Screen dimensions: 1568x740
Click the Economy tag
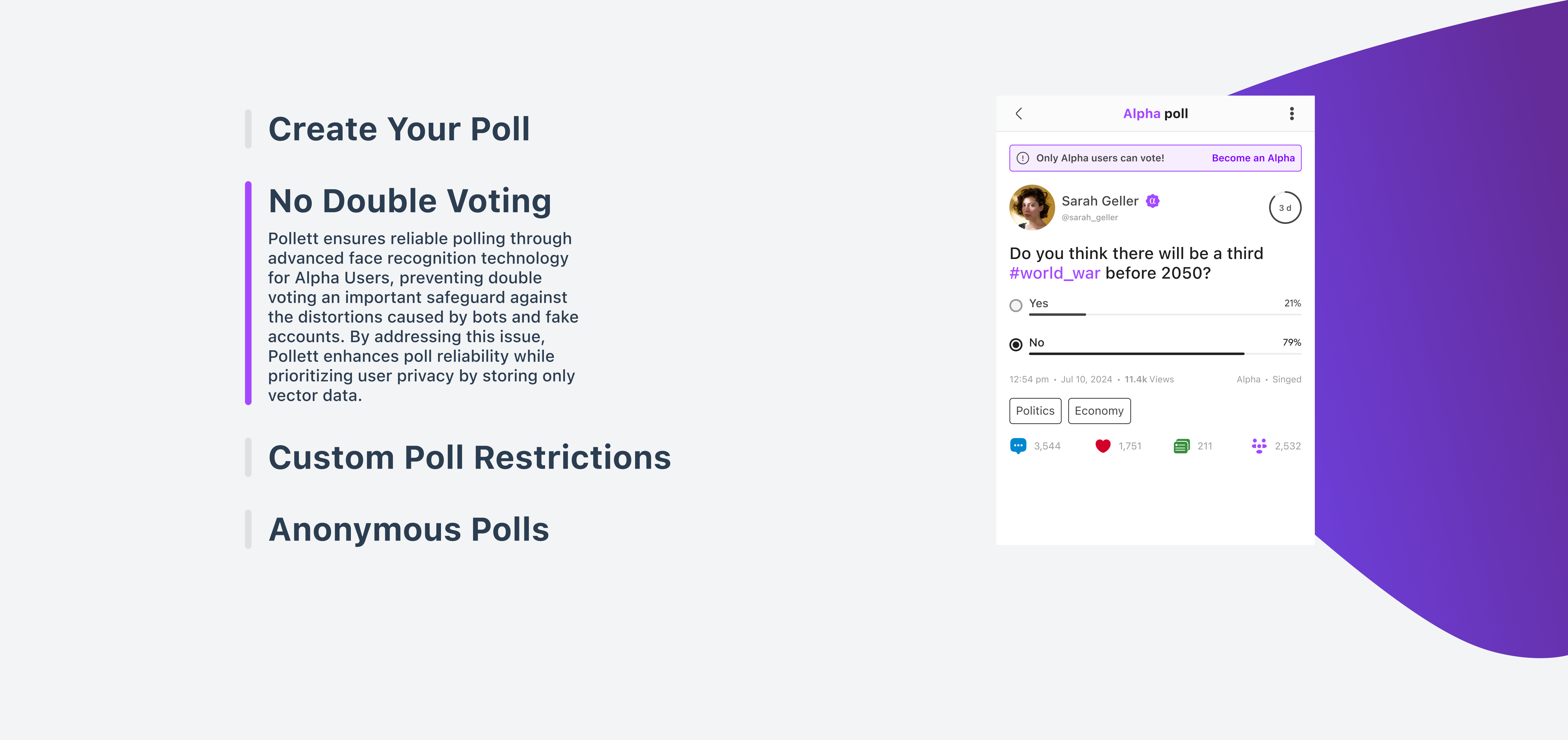coord(1099,411)
